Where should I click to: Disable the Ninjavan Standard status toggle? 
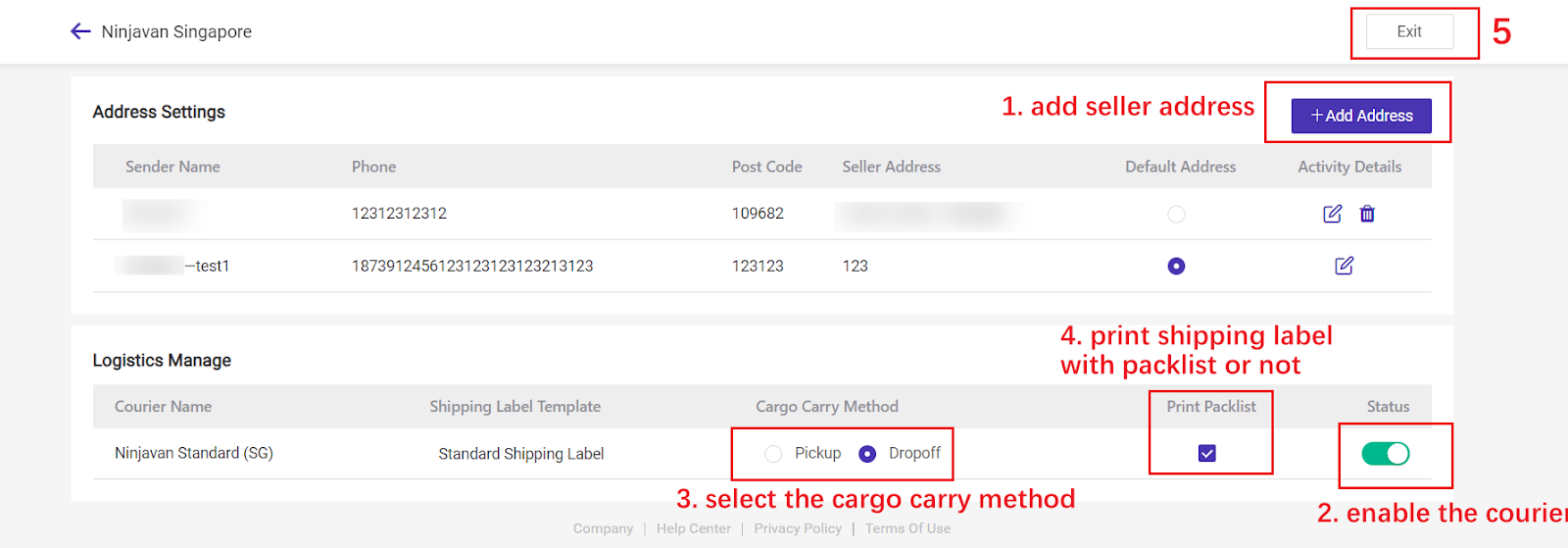(1385, 453)
